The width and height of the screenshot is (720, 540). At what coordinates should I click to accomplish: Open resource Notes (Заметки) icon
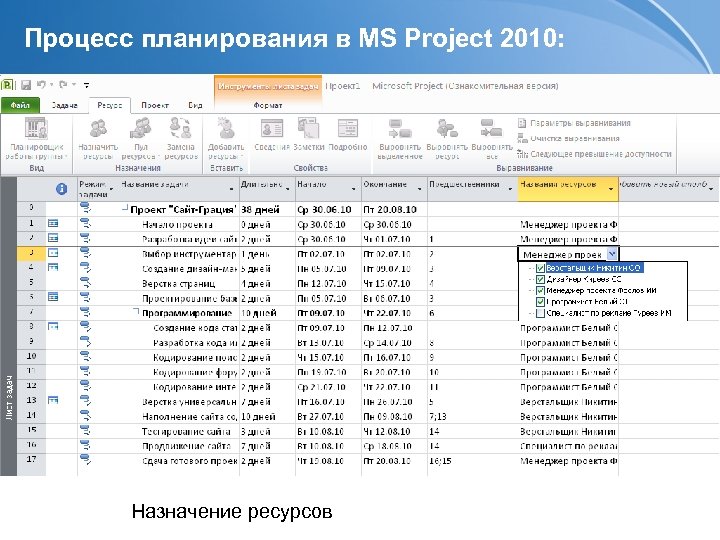[x=309, y=128]
